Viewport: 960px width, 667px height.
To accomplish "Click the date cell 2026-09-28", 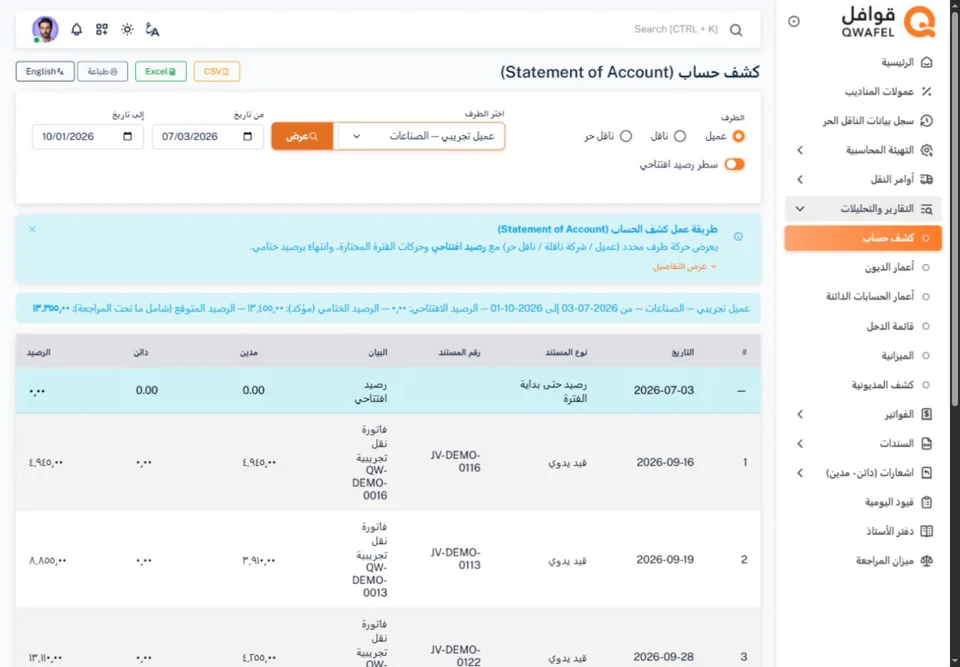I will coord(665,657).
